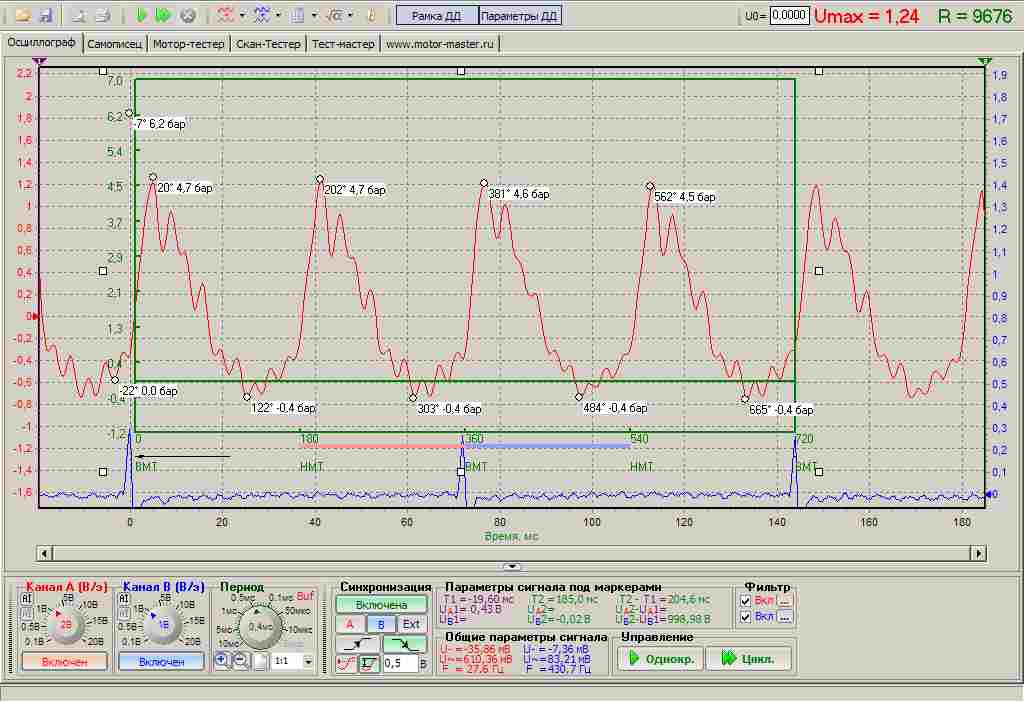Zoom in with the plus magnifier icon
Viewport: 1024px width, 702px height.
coord(221,660)
